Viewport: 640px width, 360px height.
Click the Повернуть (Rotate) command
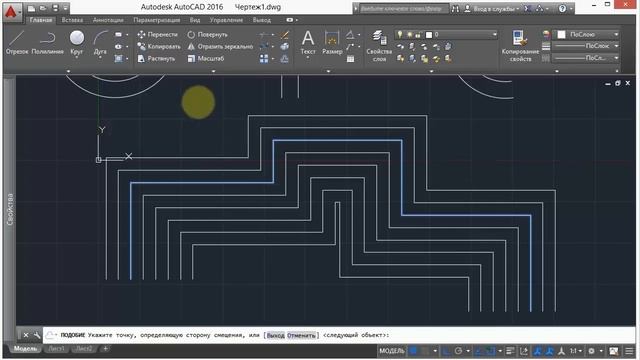(x=207, y=35)
